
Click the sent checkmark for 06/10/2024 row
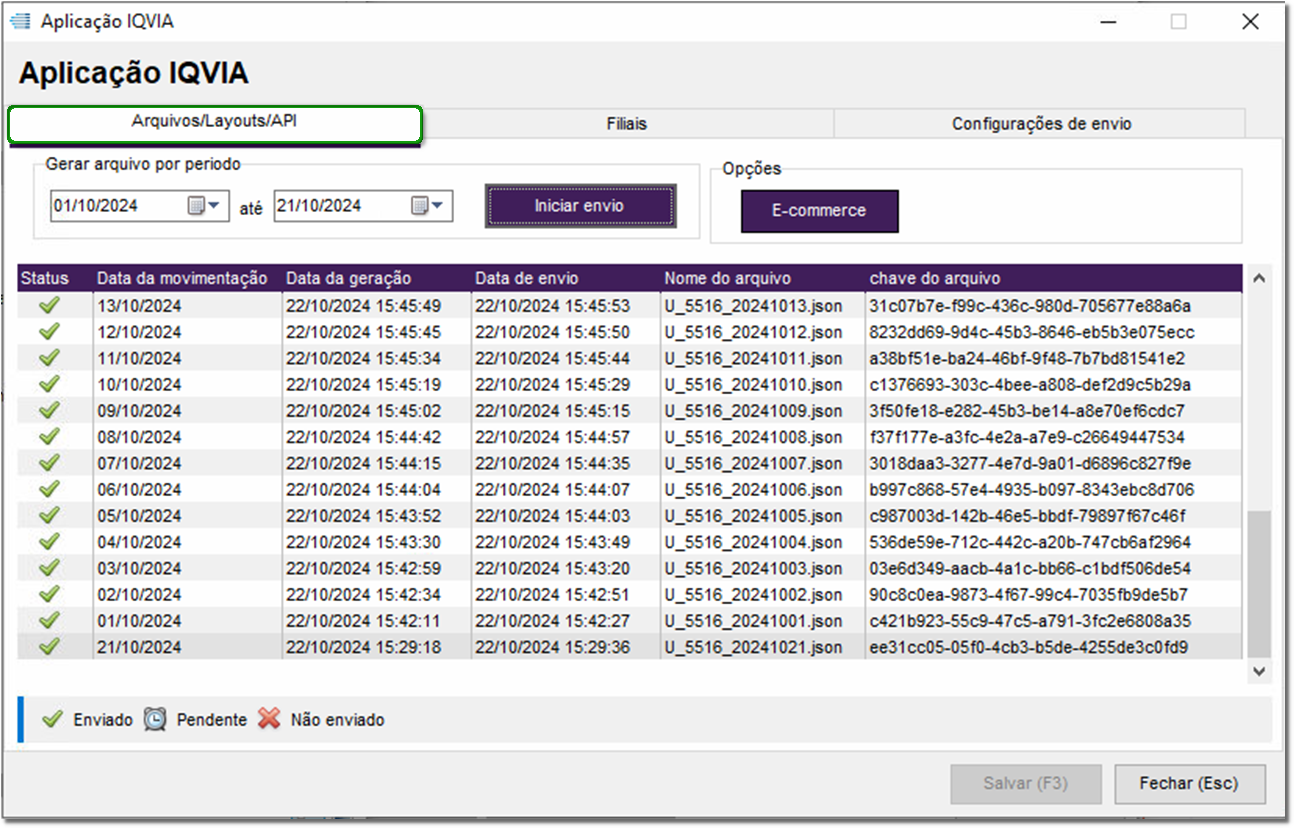pyautogui.click(x=49, y=489)
